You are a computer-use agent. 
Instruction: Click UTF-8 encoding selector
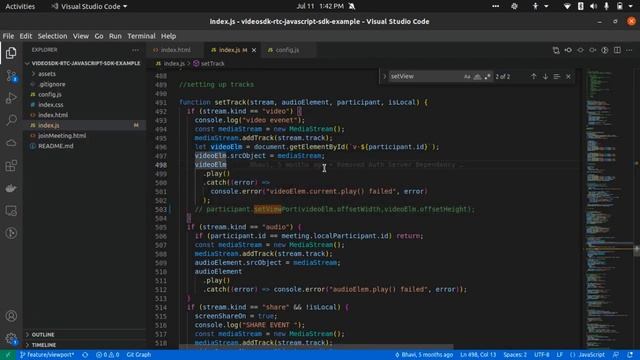pos(542,355)
